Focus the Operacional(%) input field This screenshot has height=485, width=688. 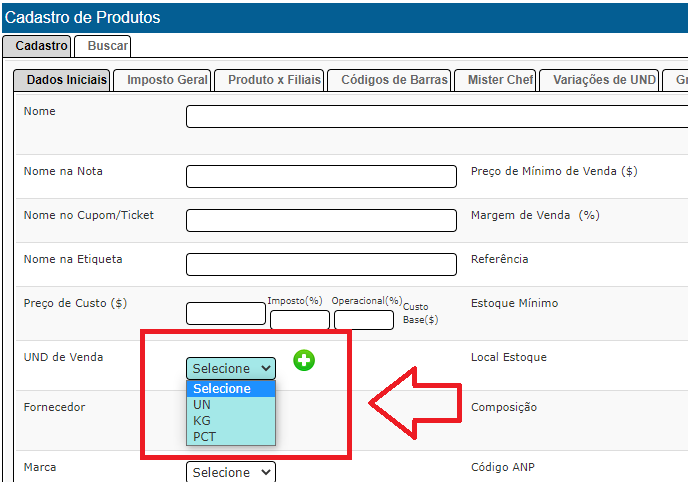tap(364, 320)
